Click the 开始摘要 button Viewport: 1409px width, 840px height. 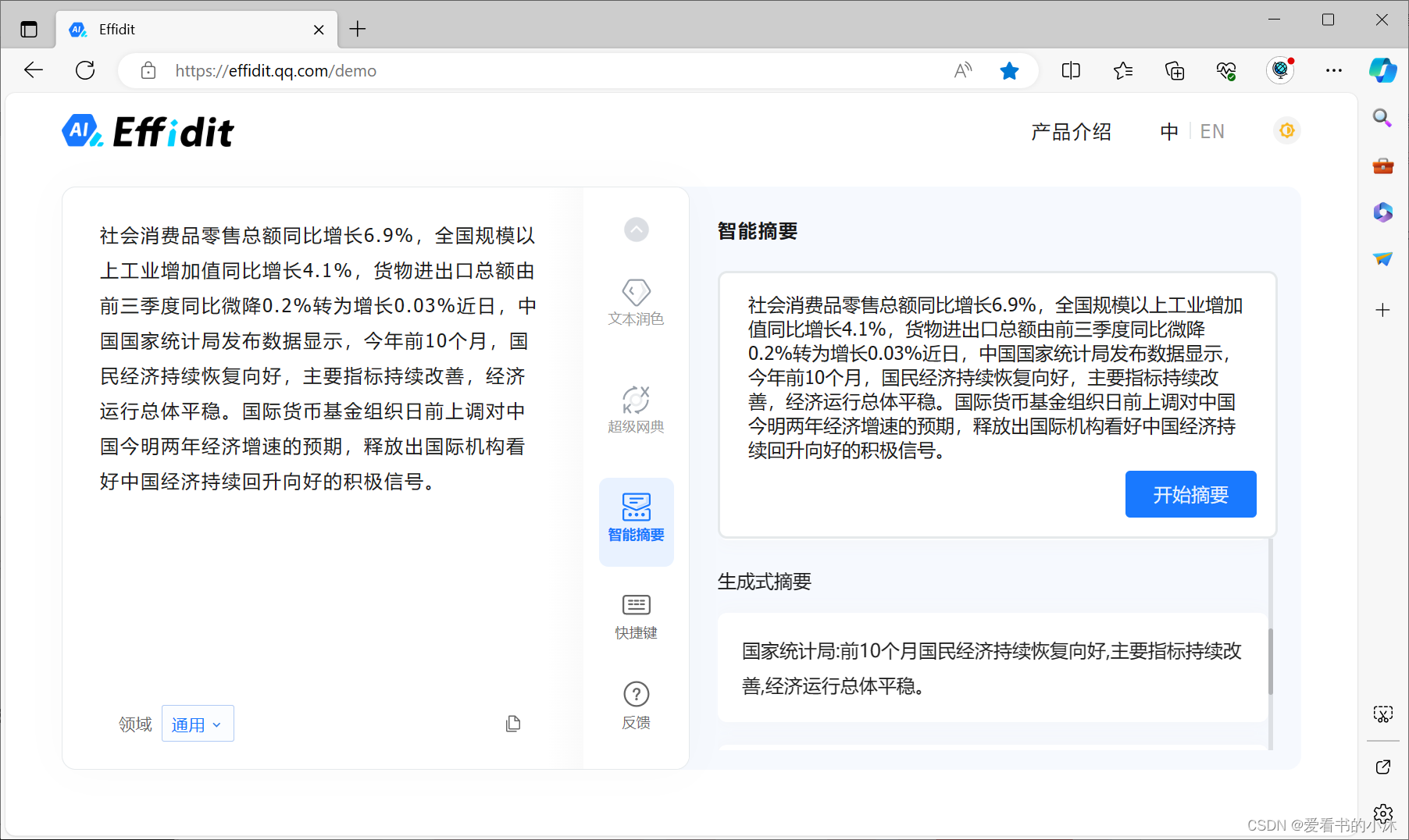[1190, 494]
